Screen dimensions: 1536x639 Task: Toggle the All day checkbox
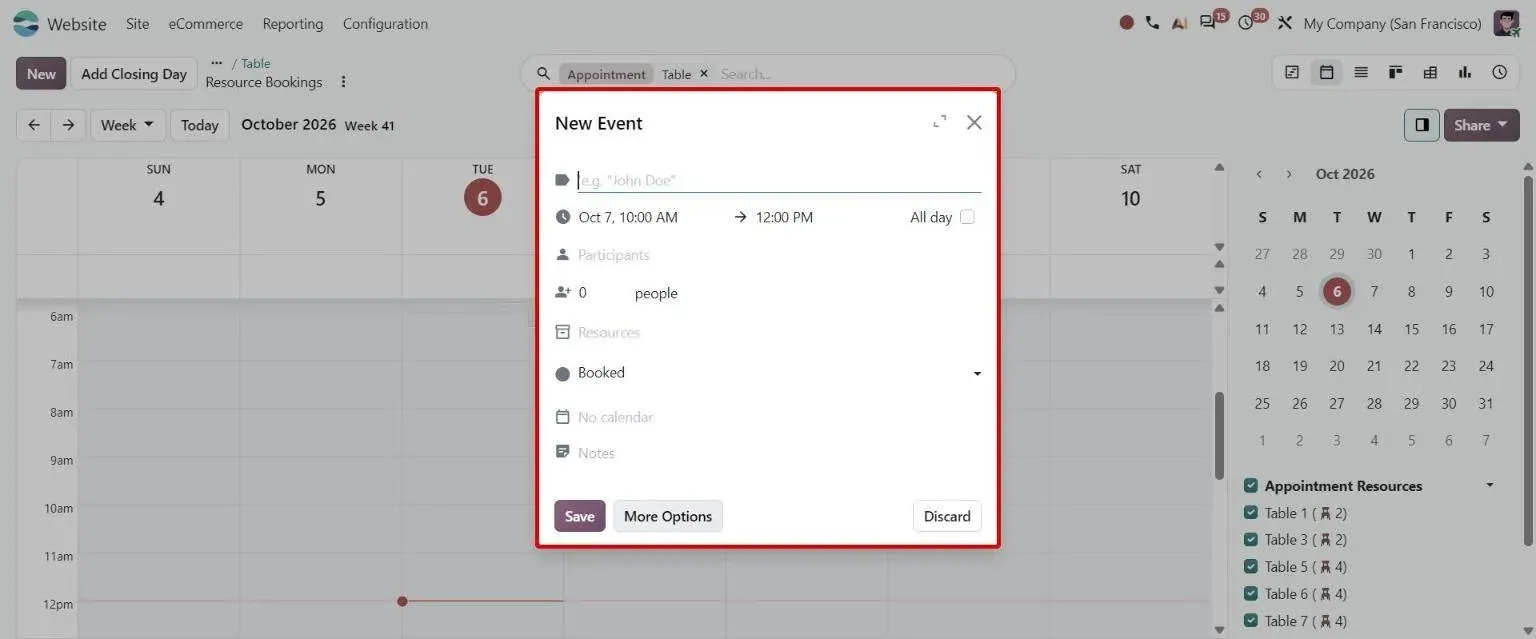coord(967,217)
